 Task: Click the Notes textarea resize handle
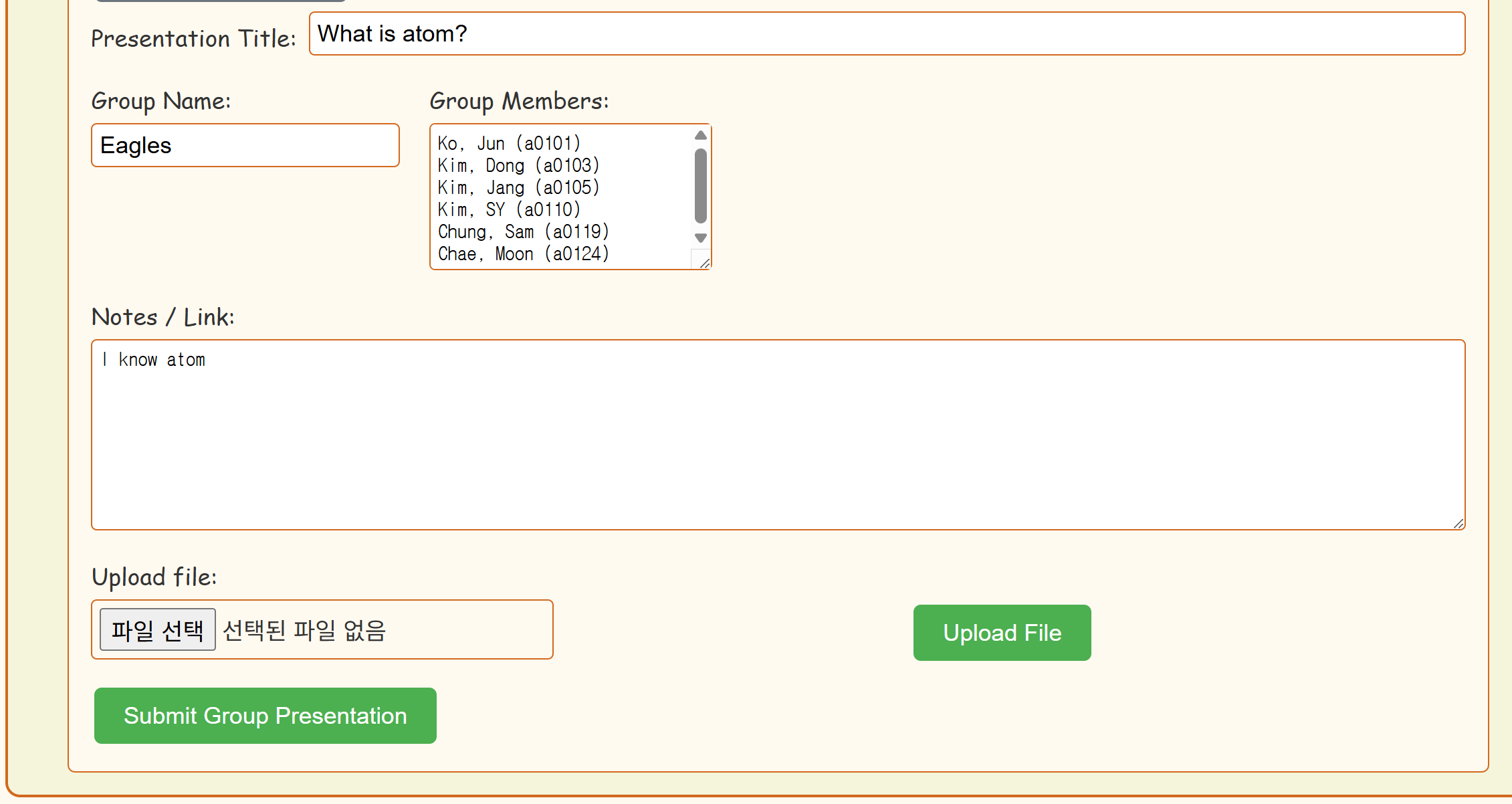(1458, 523)
